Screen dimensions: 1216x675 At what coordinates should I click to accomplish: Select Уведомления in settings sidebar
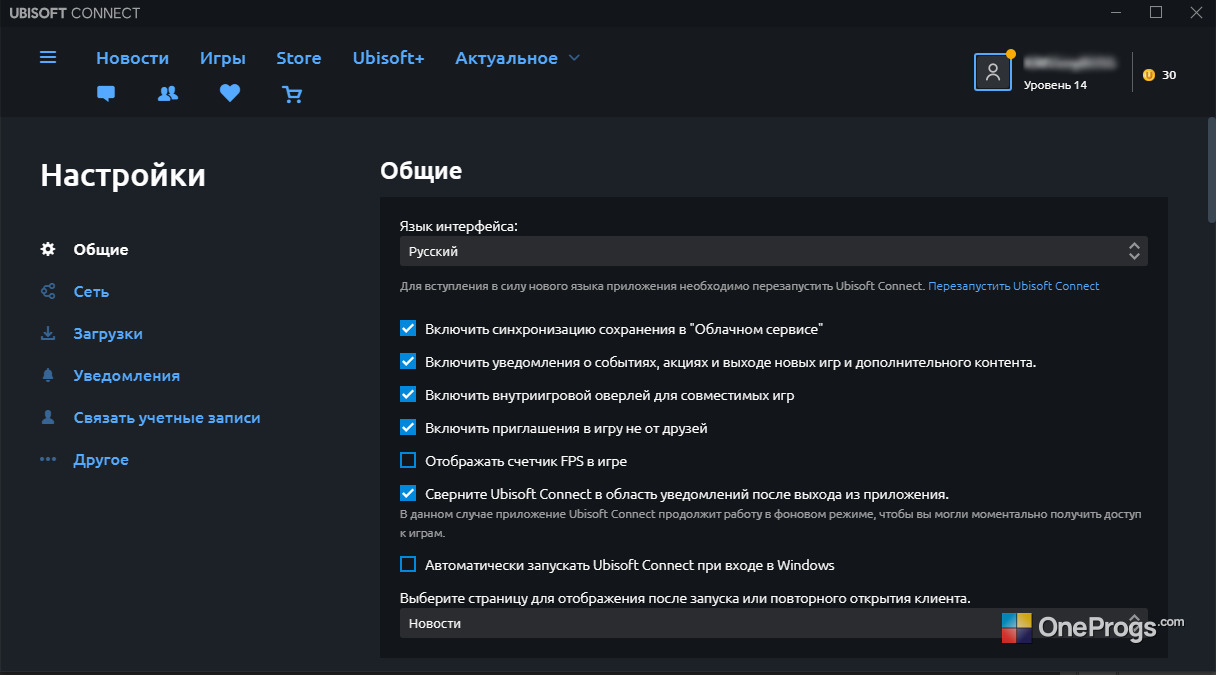pyautogui.click(x=127, y=375)
